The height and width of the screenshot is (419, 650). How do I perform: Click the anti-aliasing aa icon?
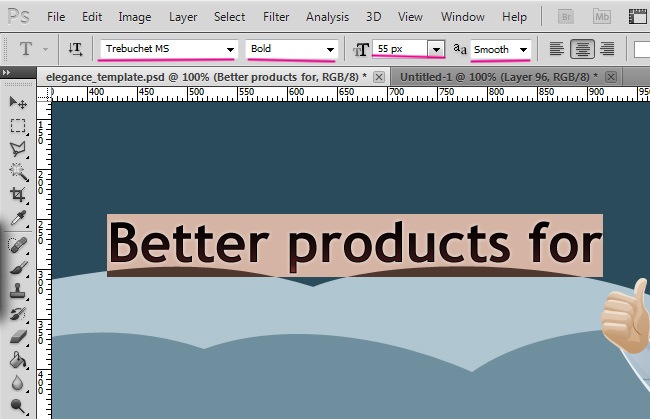[460, 49]
